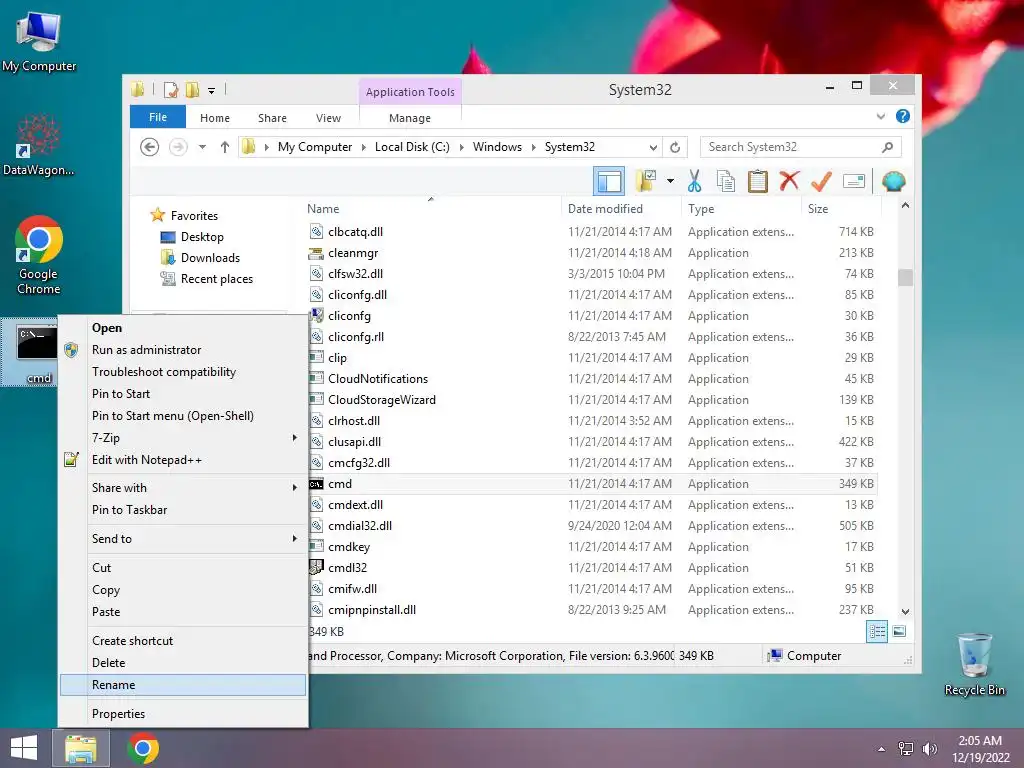Choose Edit with Notepad++ in the context menu
1024x768 pixels.
(183, 460)
